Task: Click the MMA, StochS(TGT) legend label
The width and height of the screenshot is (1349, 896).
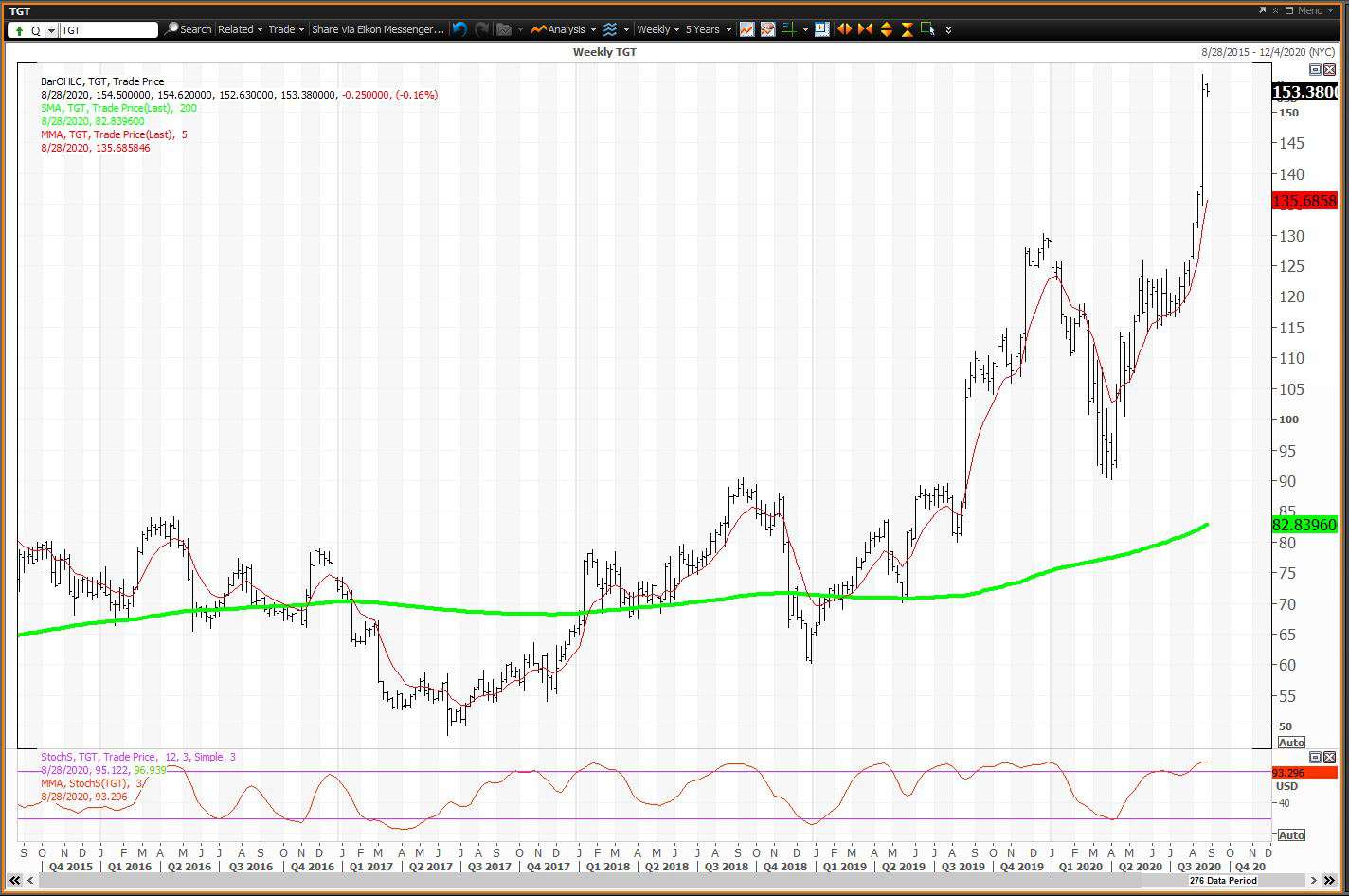Action: [93, 784]
